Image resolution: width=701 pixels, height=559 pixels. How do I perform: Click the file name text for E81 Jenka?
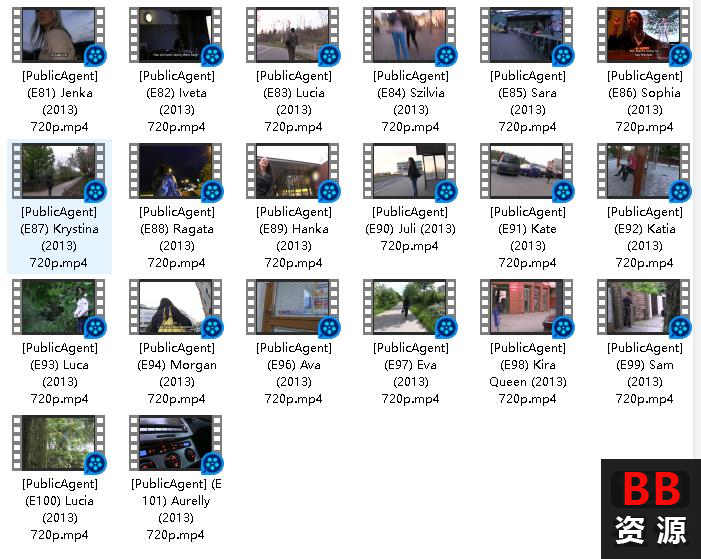tap(59, 101)
